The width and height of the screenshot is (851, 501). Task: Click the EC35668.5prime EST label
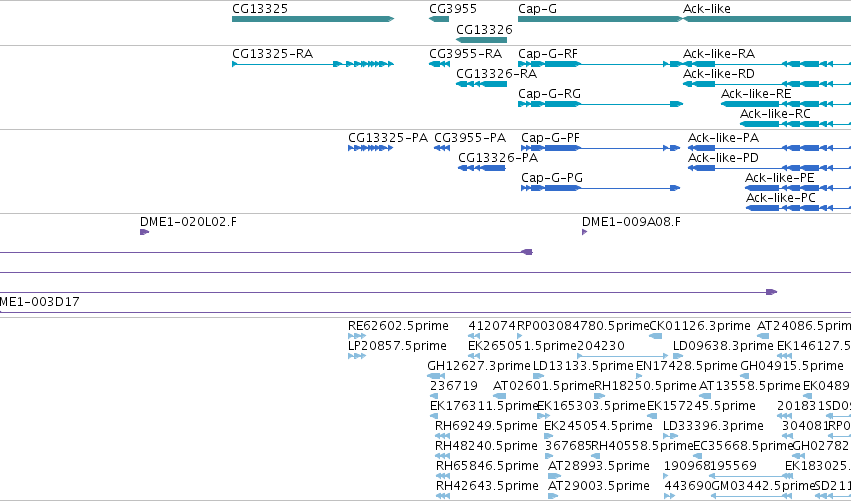click(744, 446)
